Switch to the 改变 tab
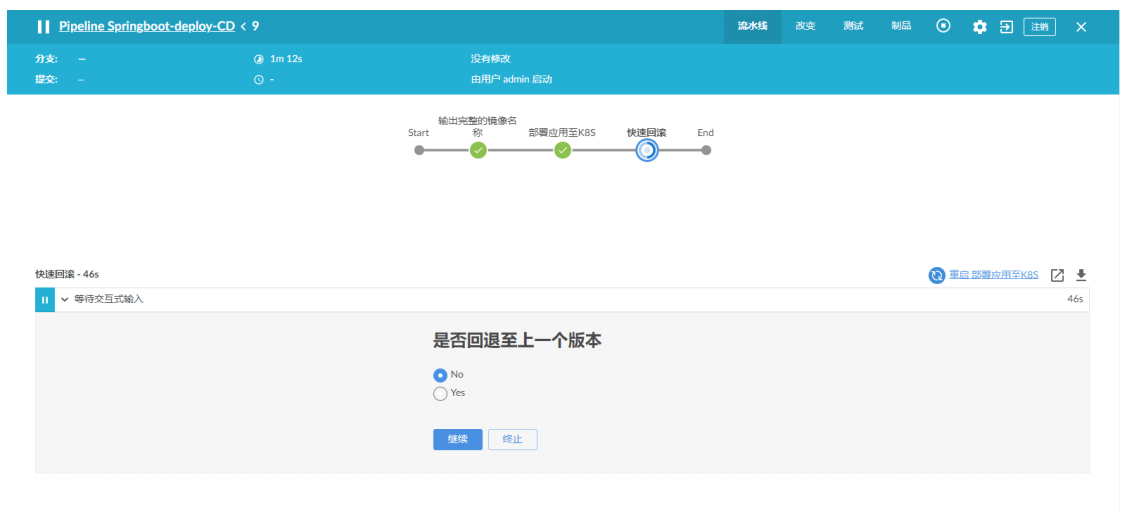This screenshot has width=1128, height=532. coord(805,27)
